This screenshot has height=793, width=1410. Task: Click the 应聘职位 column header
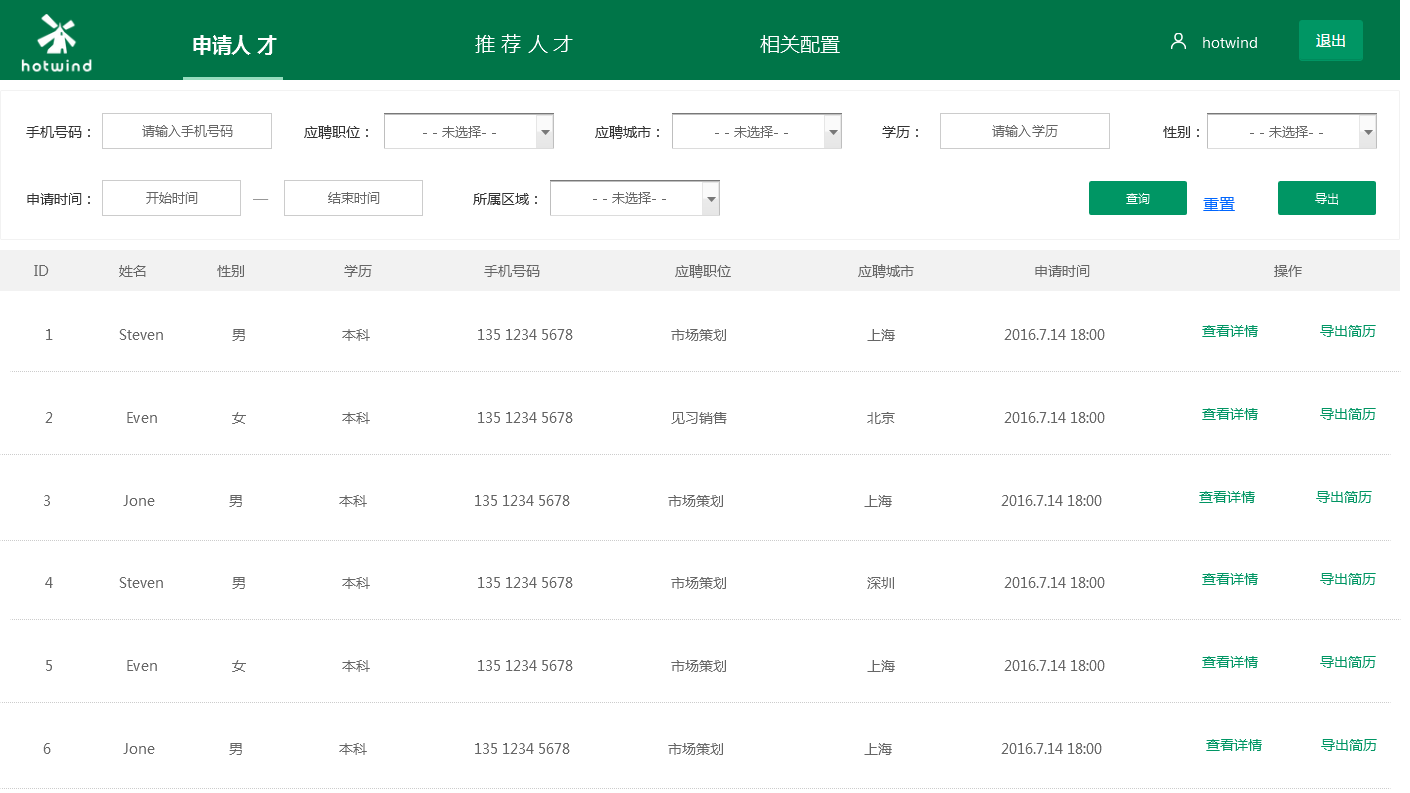click(x=703, y=272)
